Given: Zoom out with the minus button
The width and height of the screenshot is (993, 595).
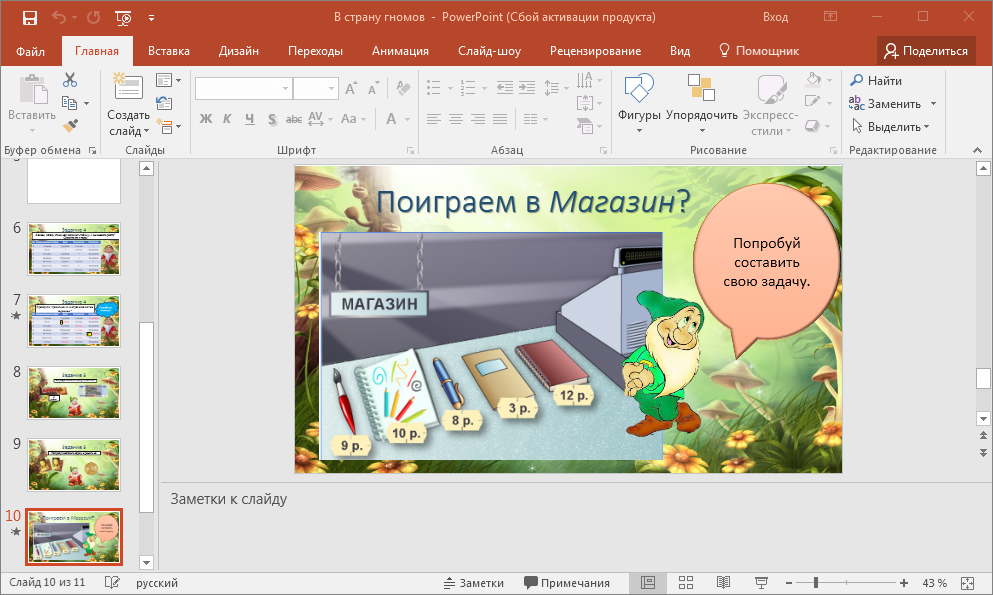Looking at the screenshot, I should coord(788,583).
